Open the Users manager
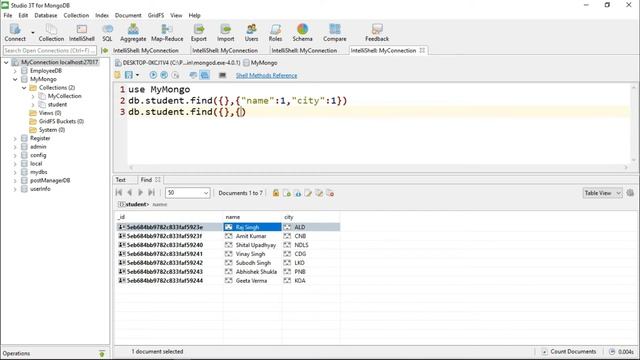This screenshot has height=360, width=640. [251, 32]
